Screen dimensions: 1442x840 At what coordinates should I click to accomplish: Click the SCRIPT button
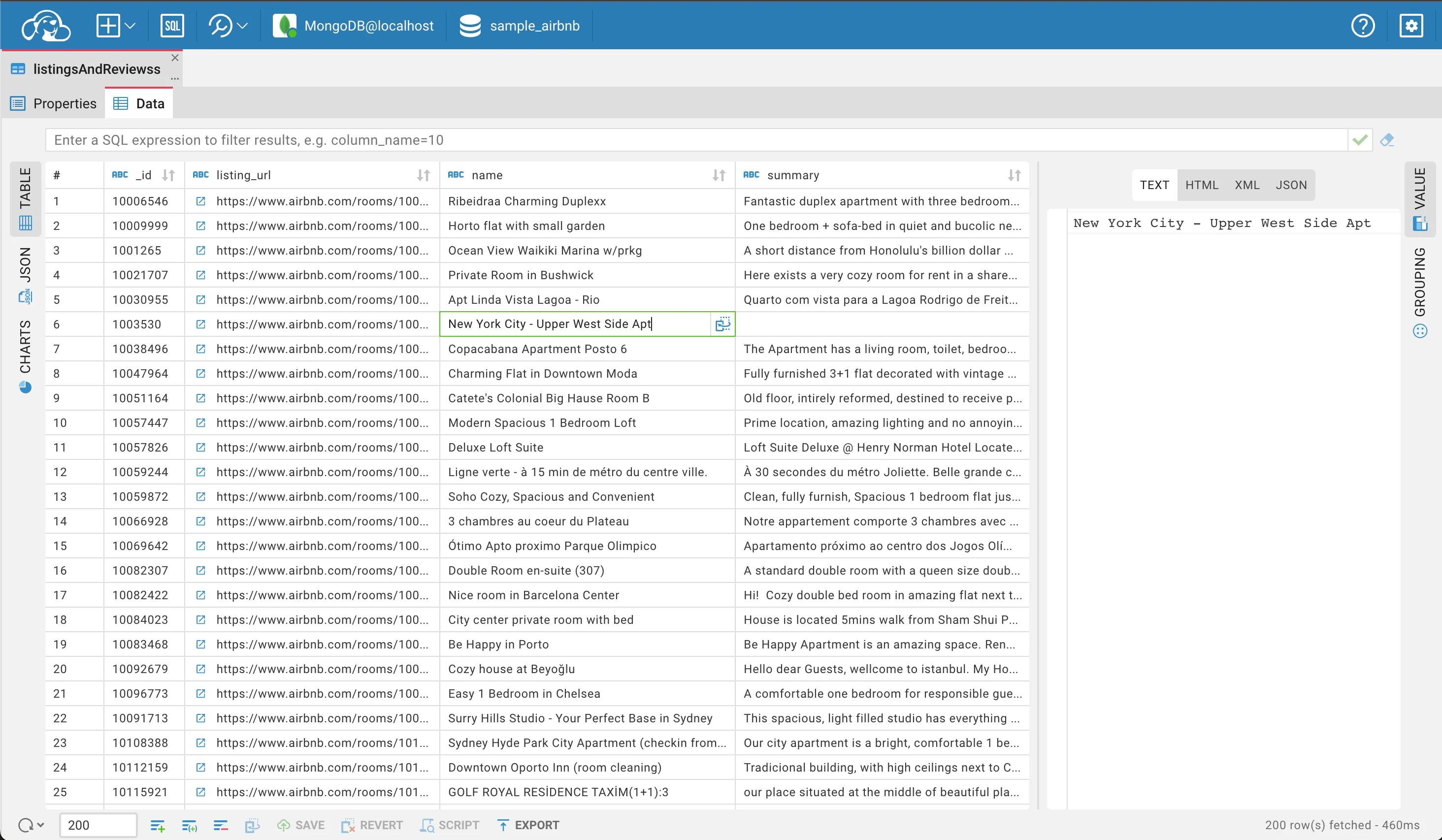coord(449,825)
